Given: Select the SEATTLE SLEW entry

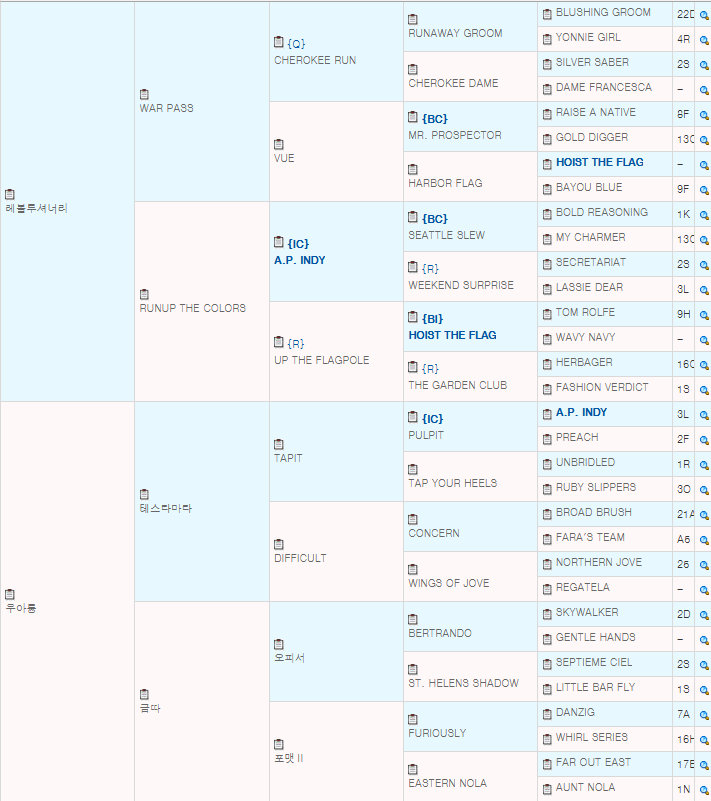Looking at the screenshot, I should 446,235.
